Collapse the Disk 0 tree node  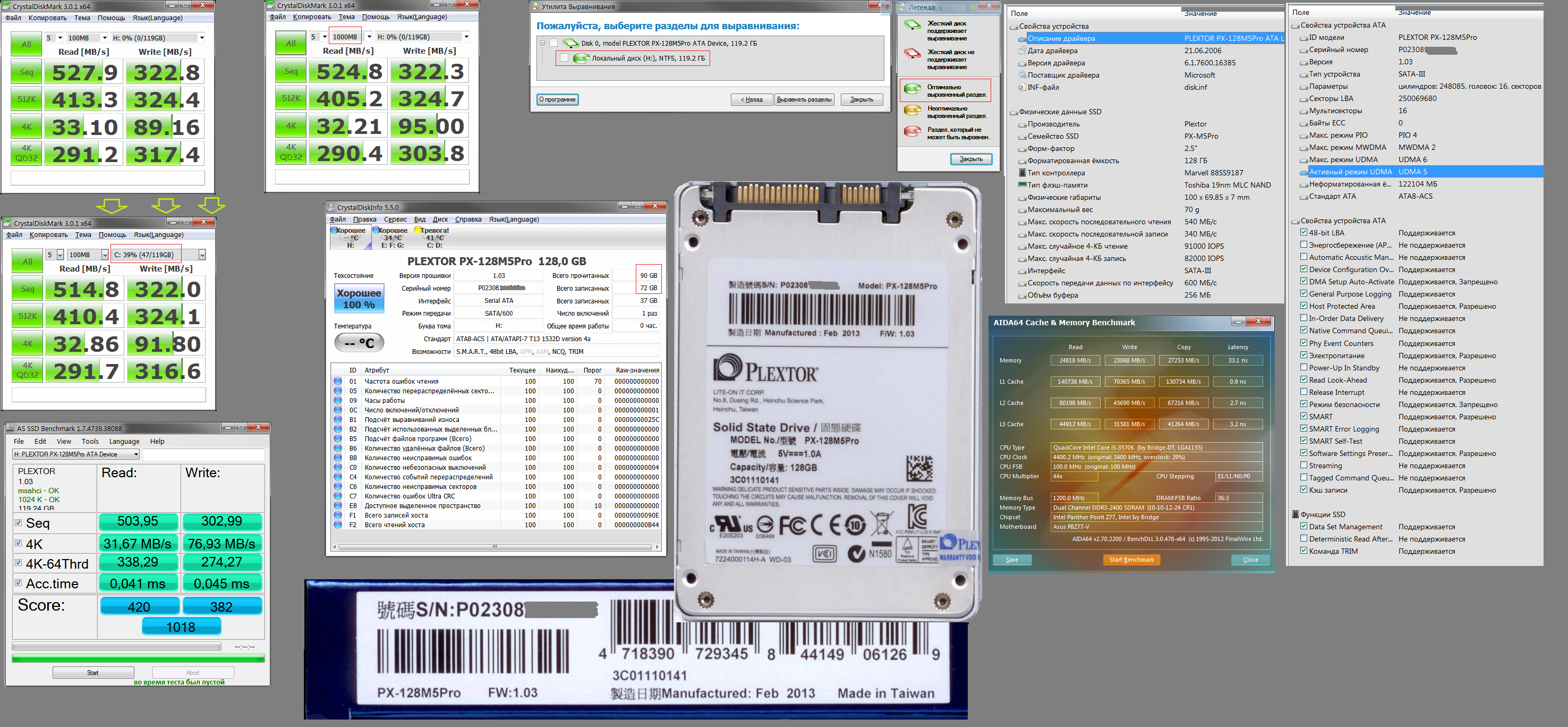[542, 43]
